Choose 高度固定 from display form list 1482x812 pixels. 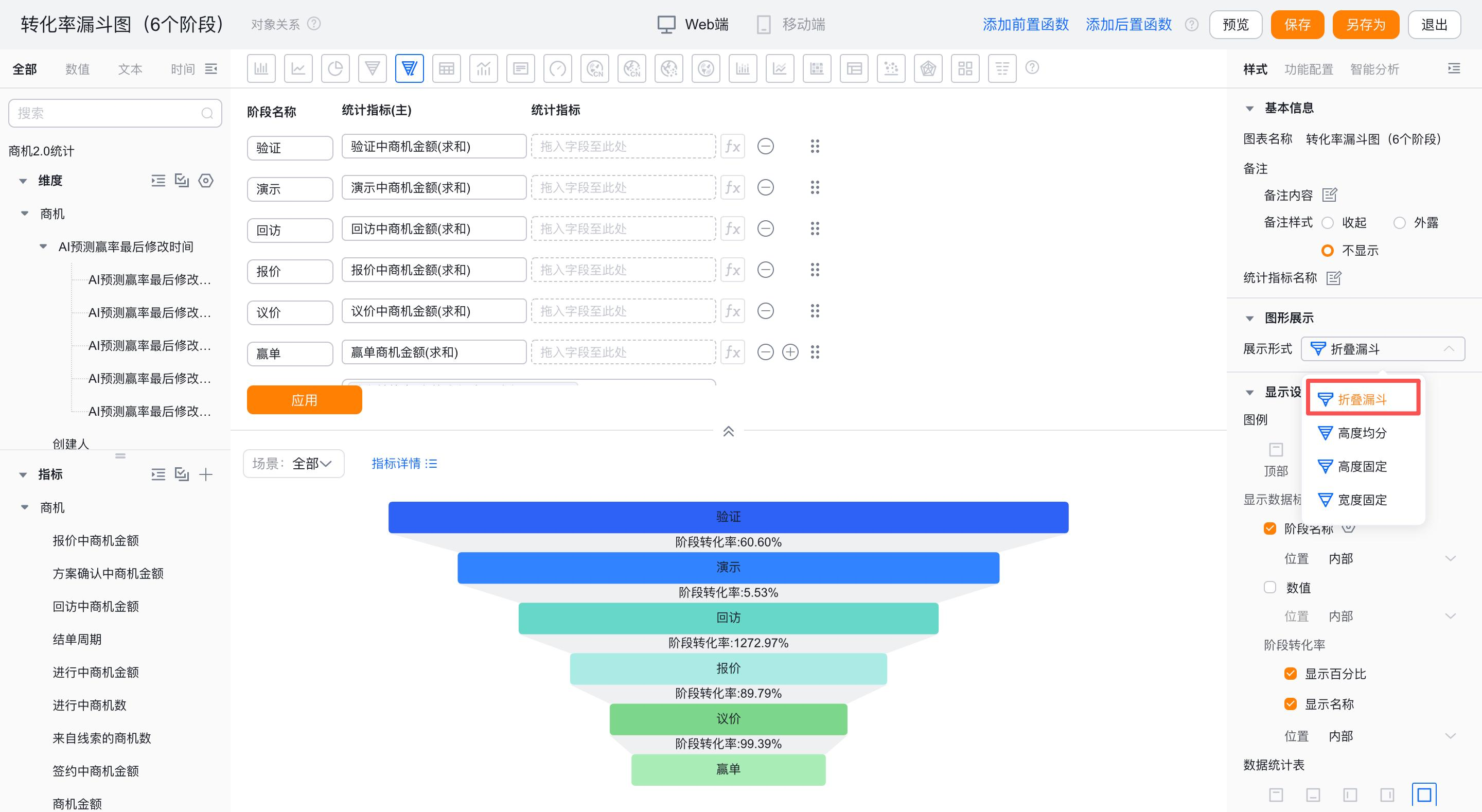(1363, 466)
